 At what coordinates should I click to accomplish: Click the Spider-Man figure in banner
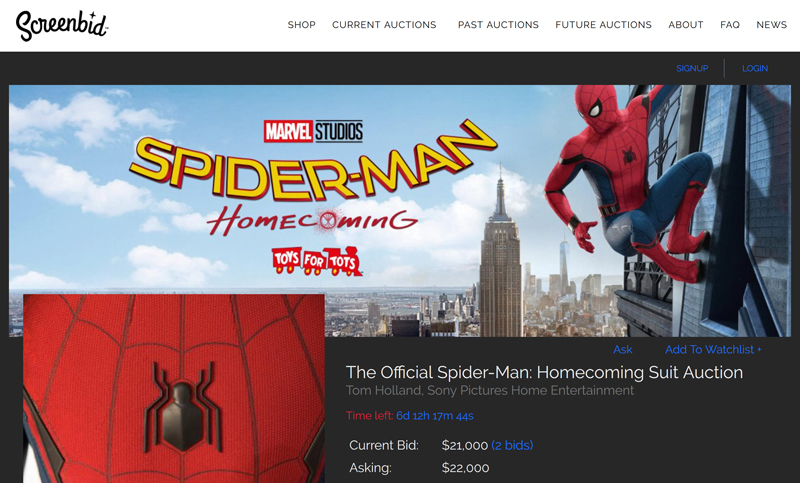tap(628, 184)
